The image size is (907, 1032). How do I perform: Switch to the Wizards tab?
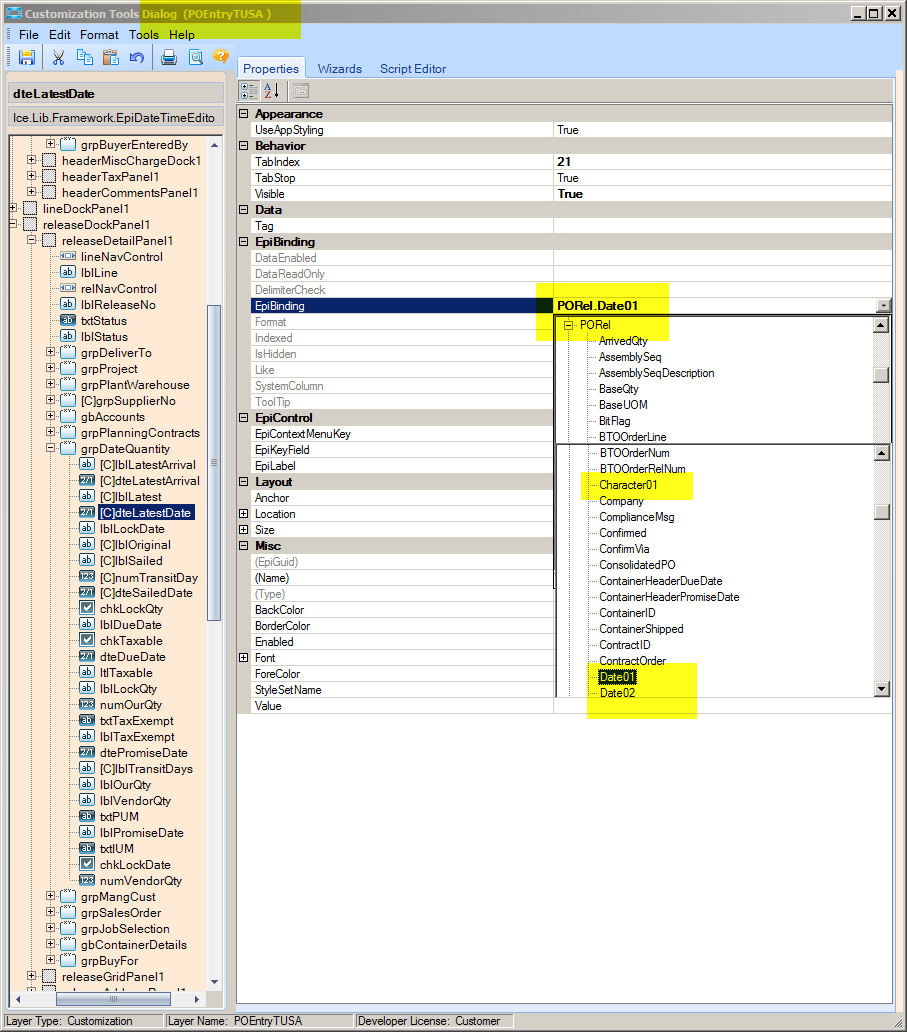[x=340, y=68]
